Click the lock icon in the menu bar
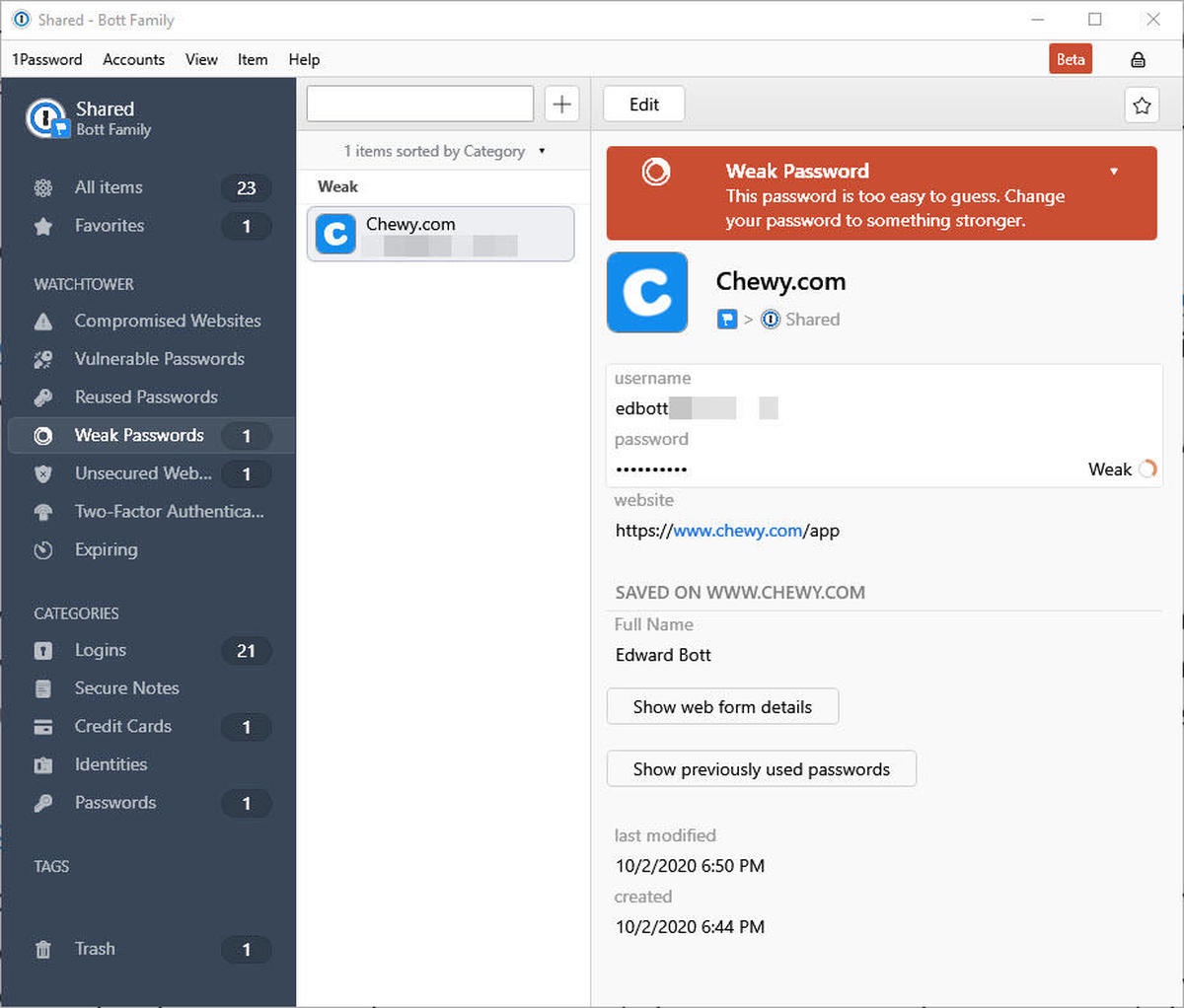The height and width of the screenshot is (1008, 1184). coord(1138,60)
